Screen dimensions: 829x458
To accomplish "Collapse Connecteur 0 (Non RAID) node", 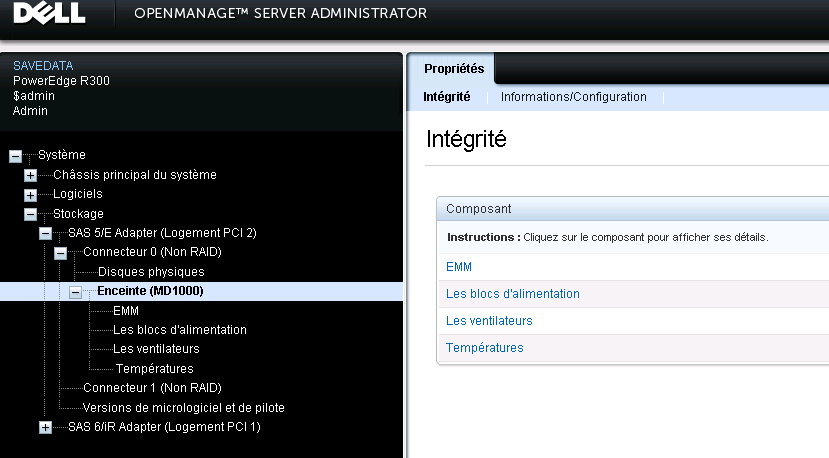I will coord(60,253).
